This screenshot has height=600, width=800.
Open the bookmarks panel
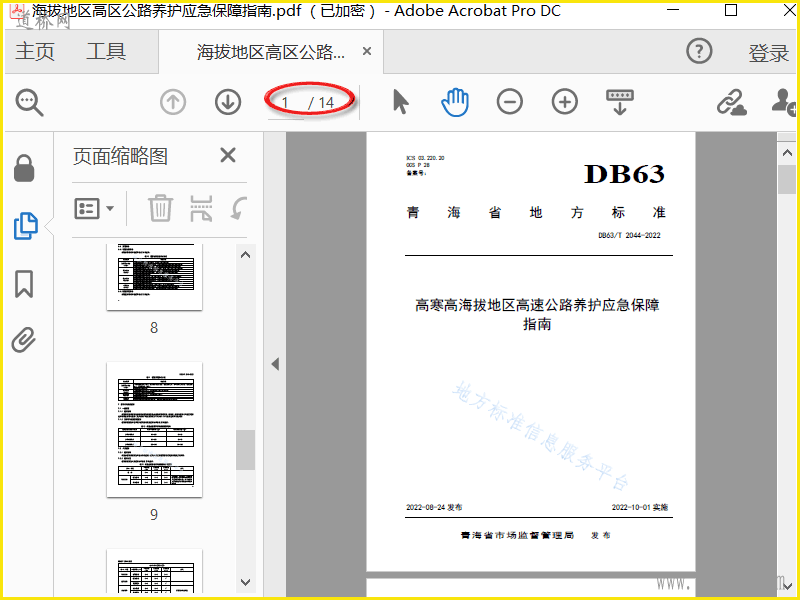(24, 284)
